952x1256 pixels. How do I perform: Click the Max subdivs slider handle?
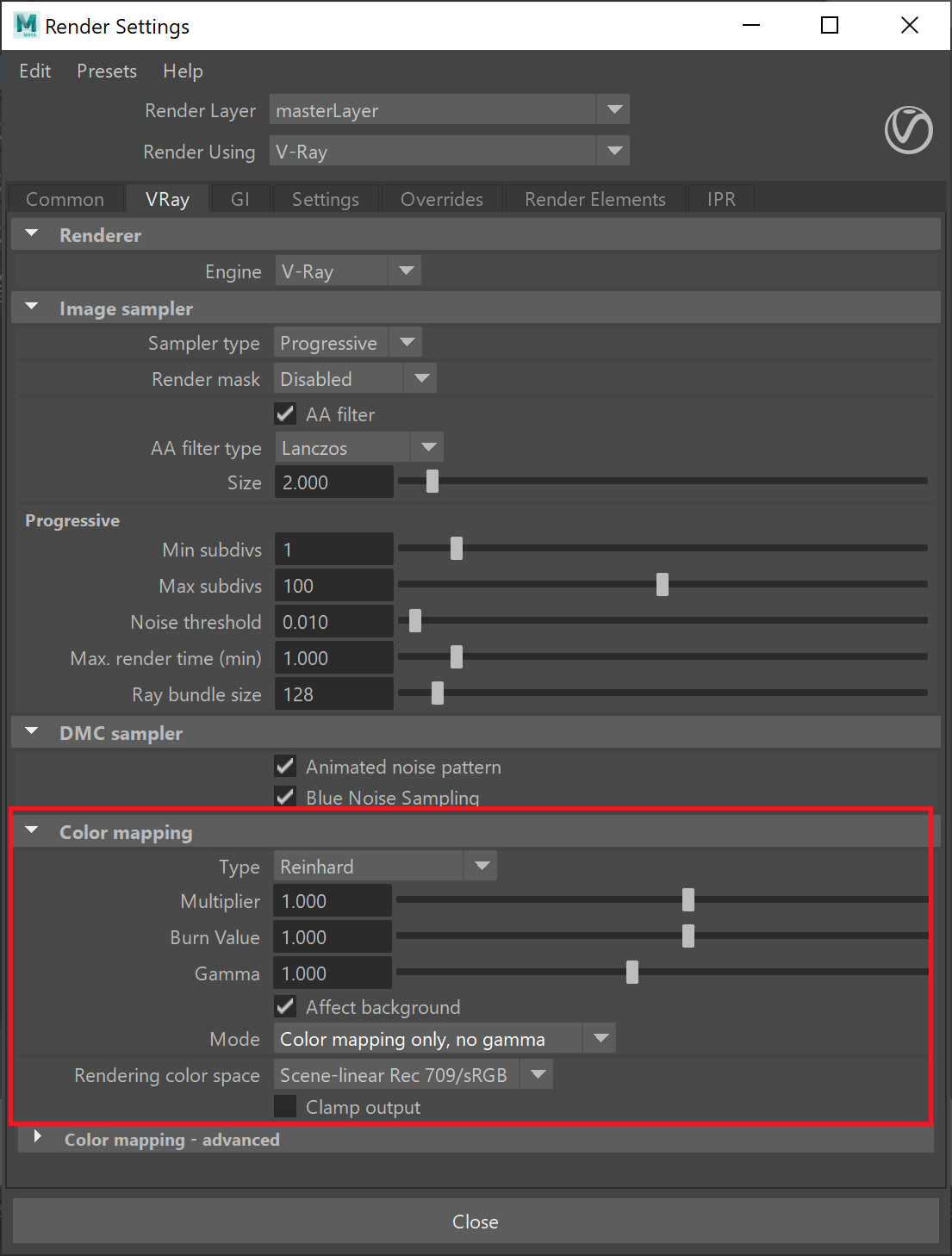(663, 584)
